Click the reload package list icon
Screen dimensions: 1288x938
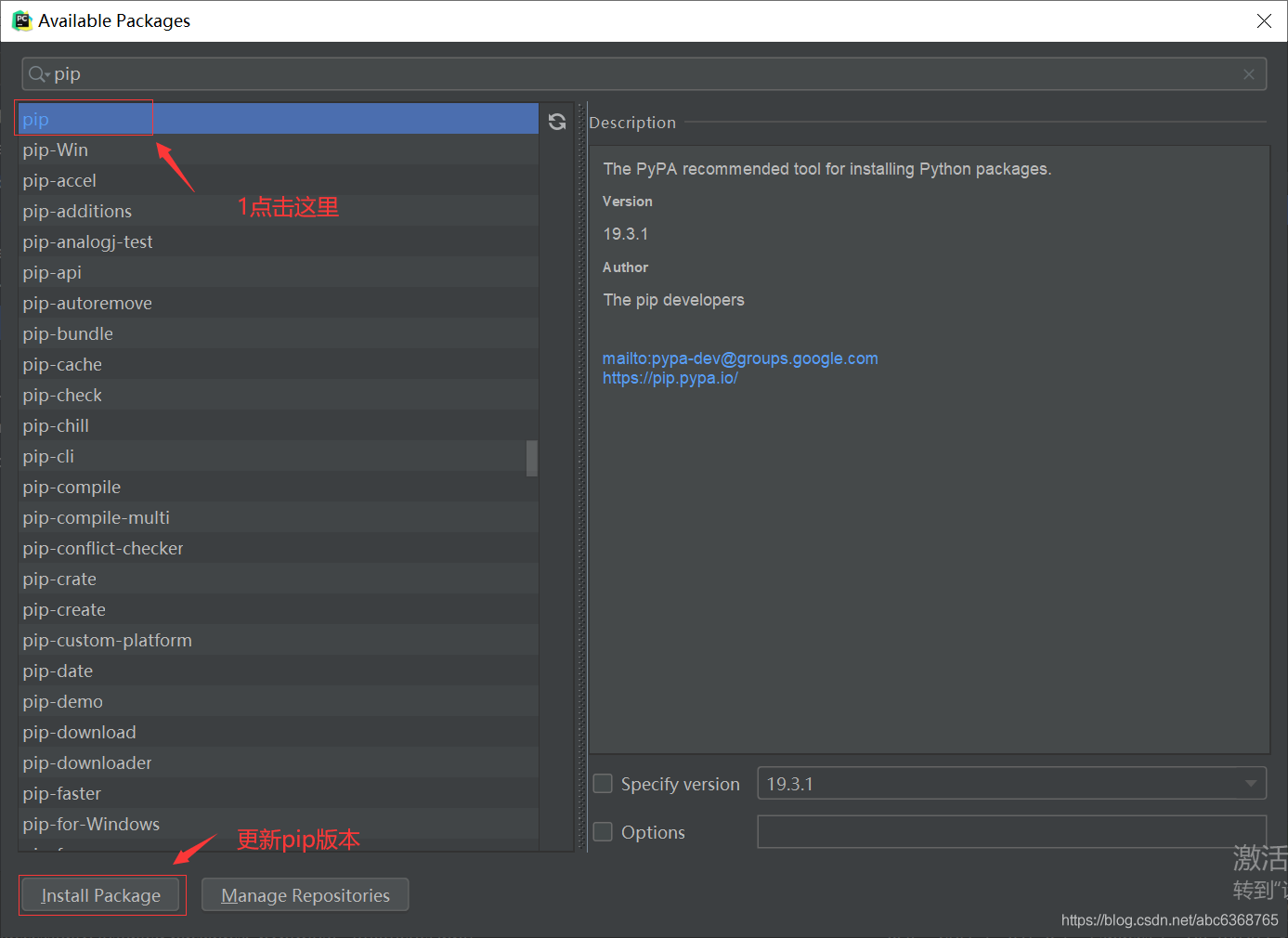pos(557,122)
